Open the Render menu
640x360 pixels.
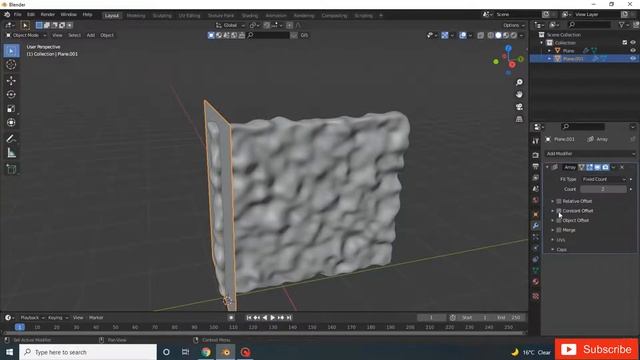pos(48,15)
